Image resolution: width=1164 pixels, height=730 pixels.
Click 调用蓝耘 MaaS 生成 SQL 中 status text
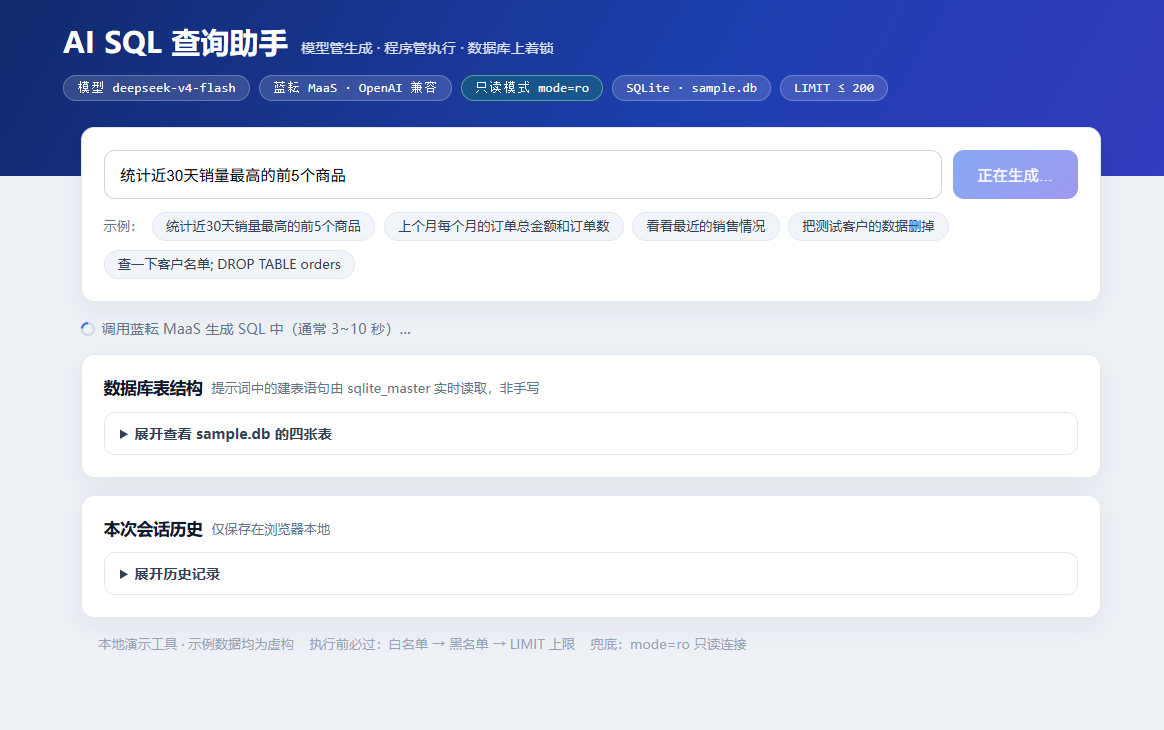(x=256, y=329)
